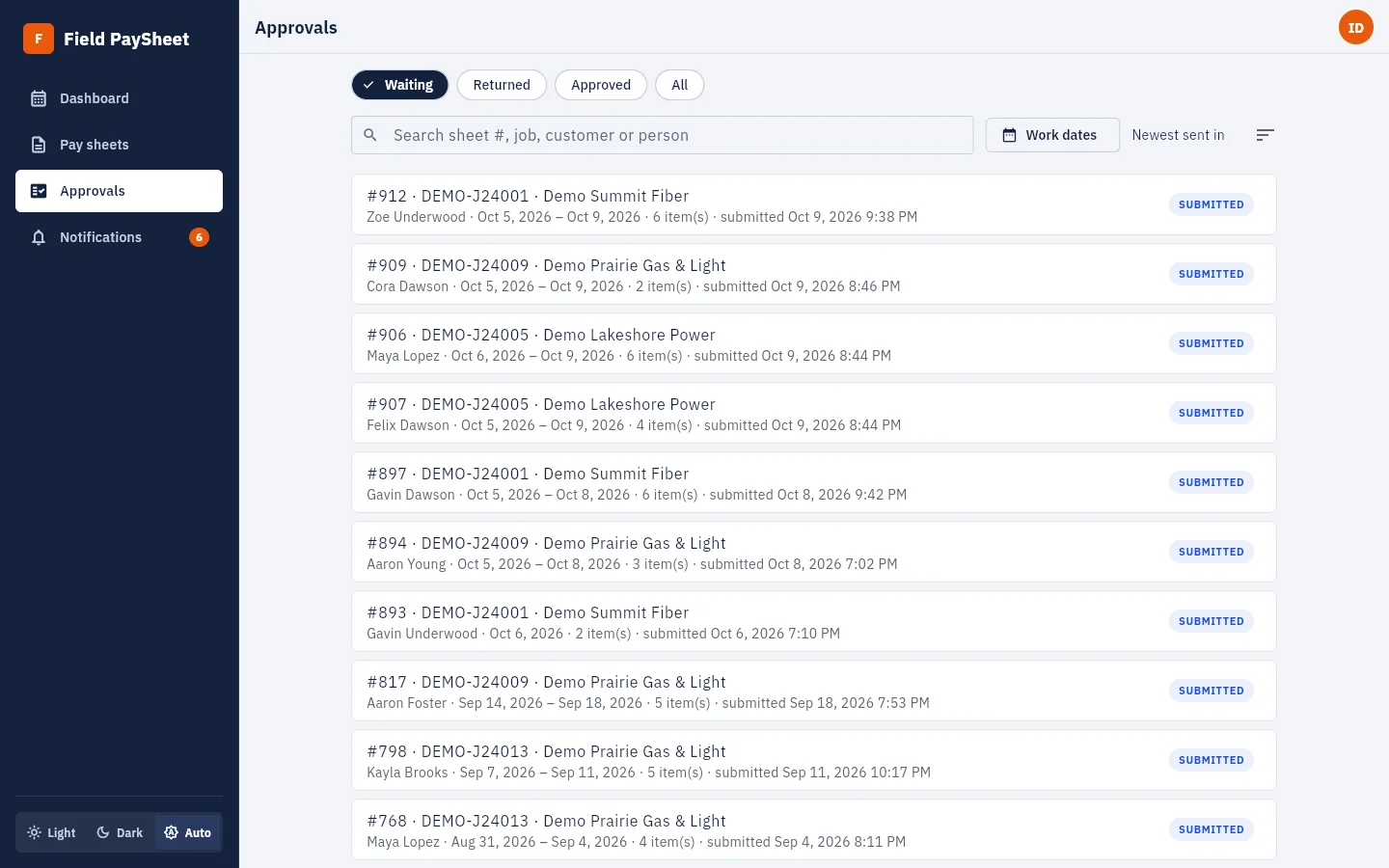Select the Returned filter chip
1389x868 pixels.
click(x=502, y=85)
